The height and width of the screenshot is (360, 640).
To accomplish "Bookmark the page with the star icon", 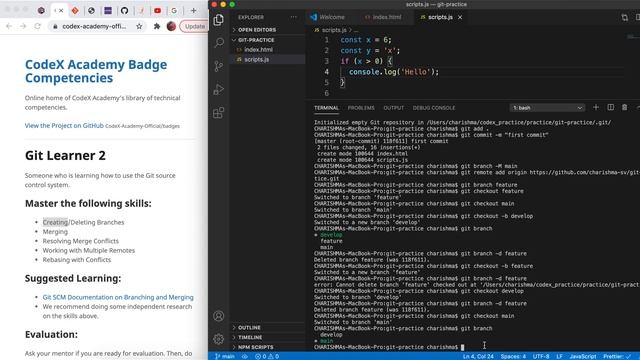I will click(139, 26).
